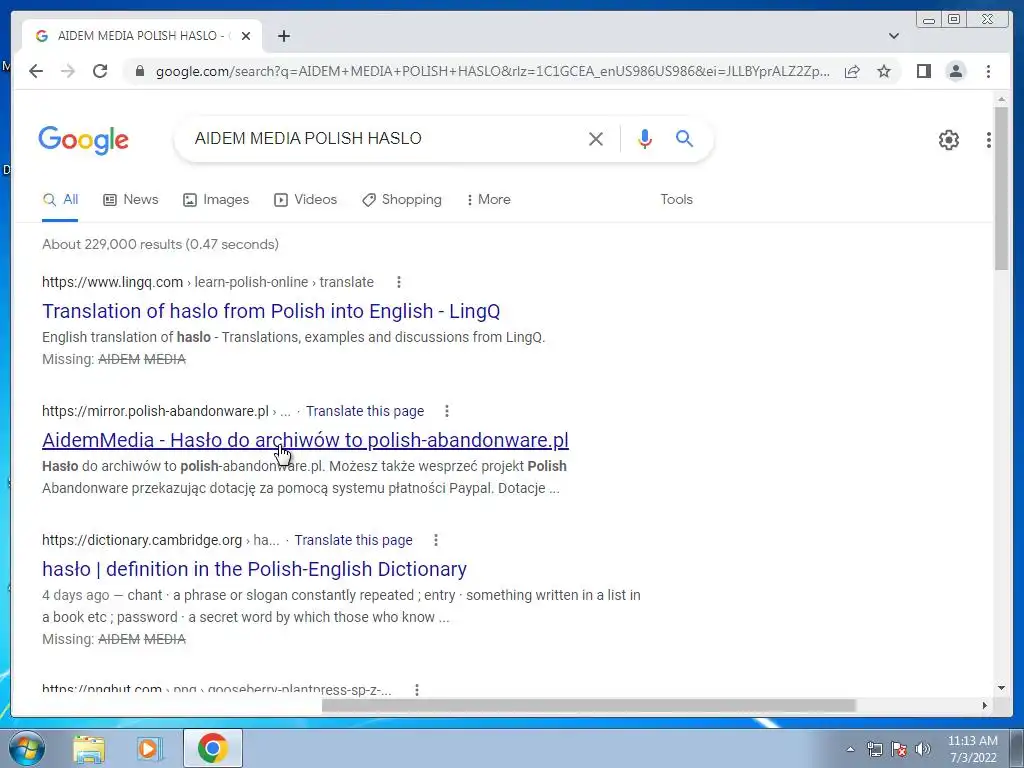
Task: View site information via the address bar lock icon
Action: 139,71
